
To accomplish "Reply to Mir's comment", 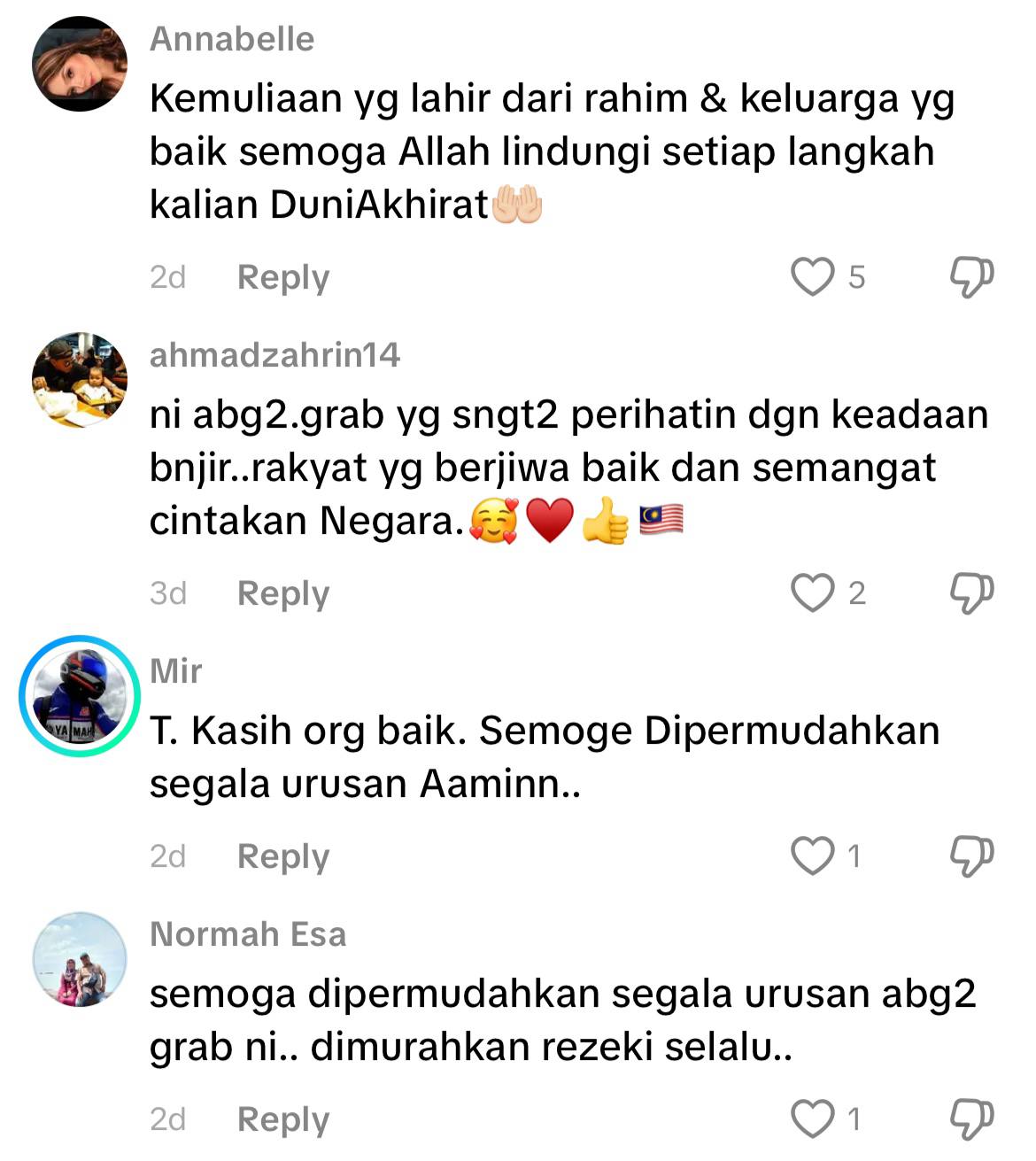I will coord(283,857).
